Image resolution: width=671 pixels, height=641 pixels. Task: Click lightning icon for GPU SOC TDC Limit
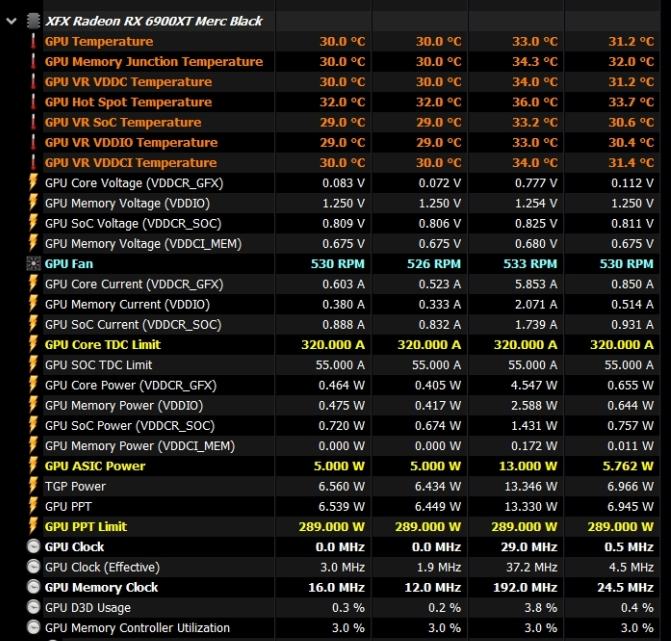33,364
